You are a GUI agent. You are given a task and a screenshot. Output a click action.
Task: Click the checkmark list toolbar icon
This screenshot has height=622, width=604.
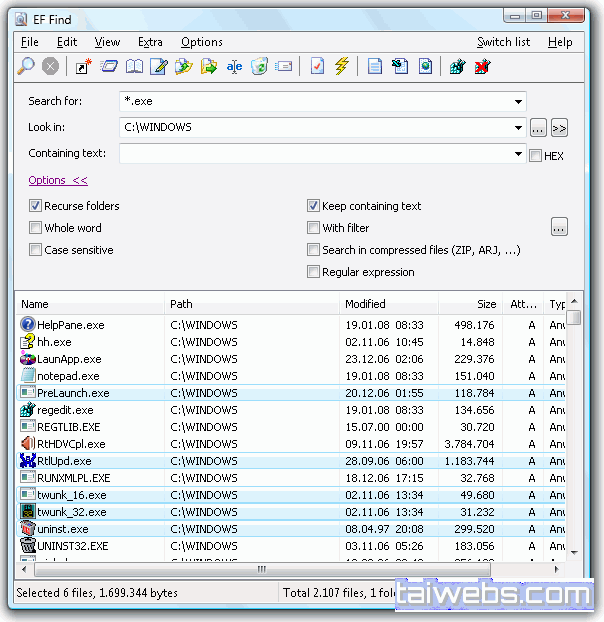click(317, 67)
